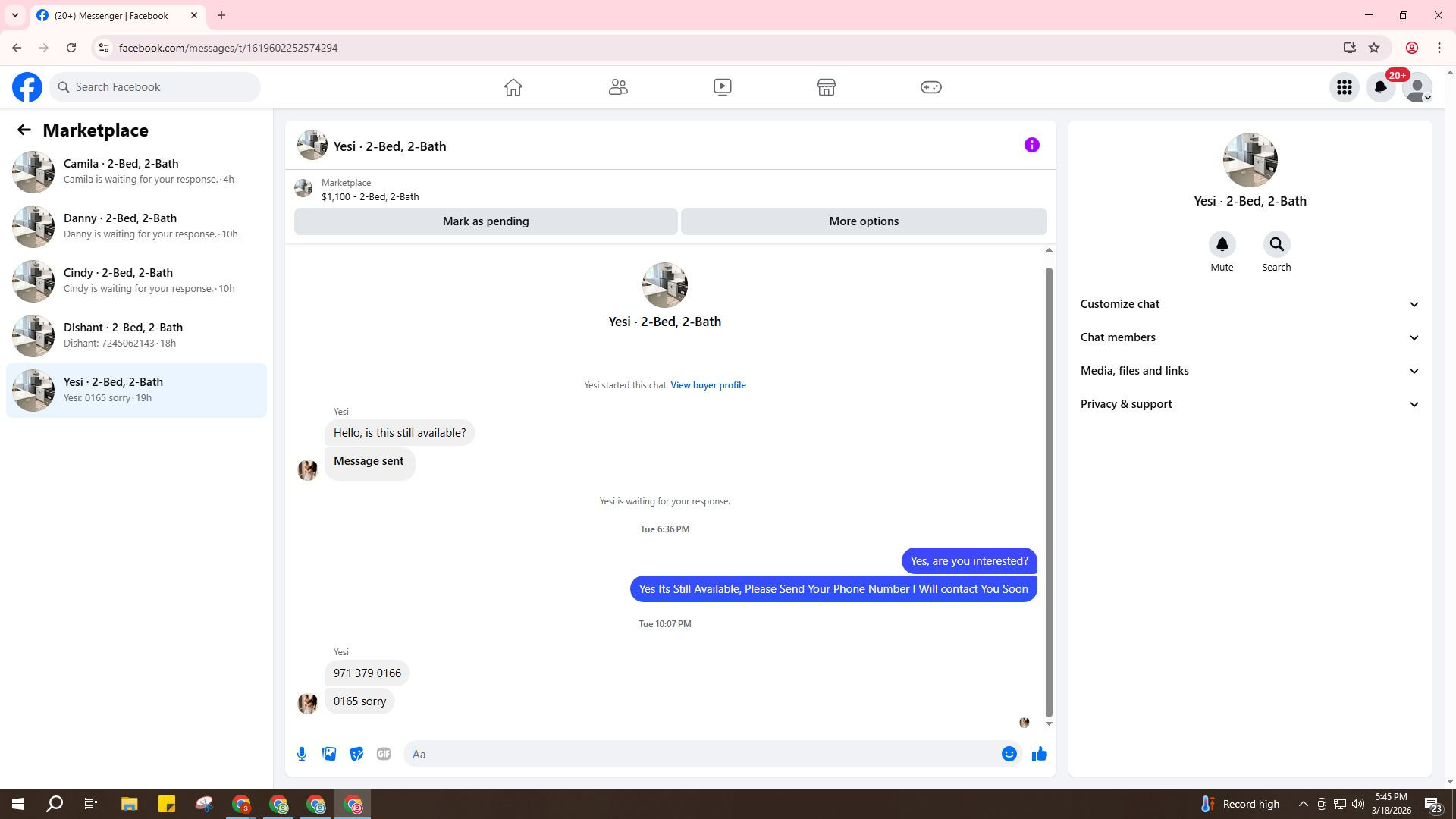Screen dimensions: 1456x819
Task: Open Camila's 2-Bed, 2-Bath conversation
Action: (136, 171)
